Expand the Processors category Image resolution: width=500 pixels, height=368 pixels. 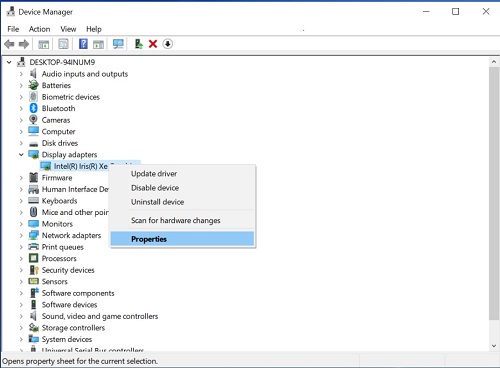(21, 259)
